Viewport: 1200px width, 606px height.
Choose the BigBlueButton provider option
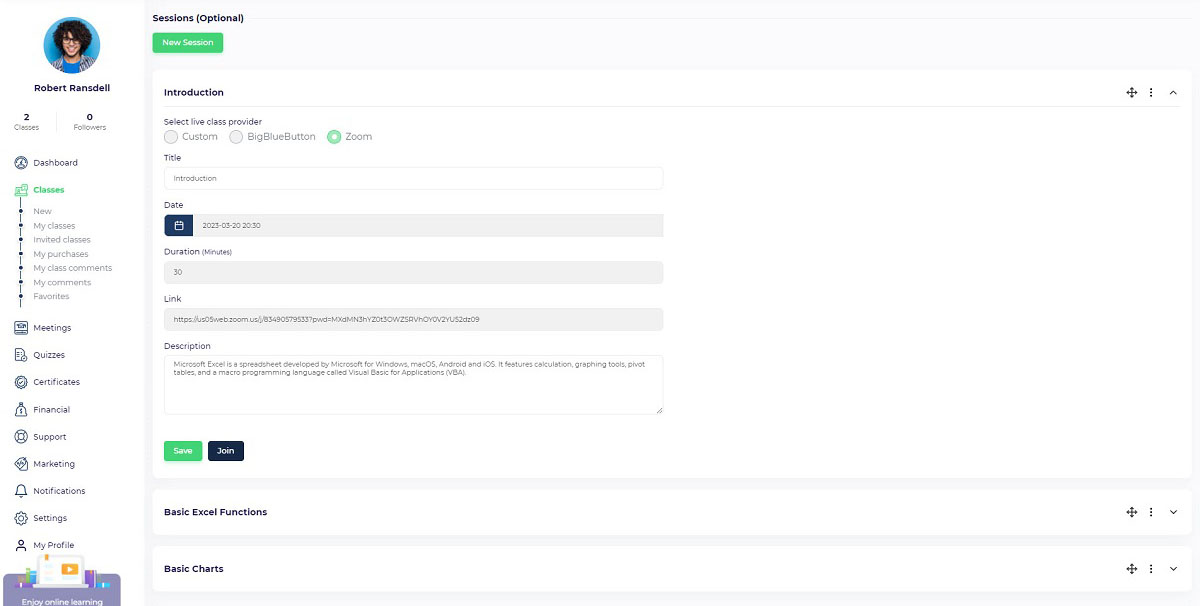pos(236,137)
